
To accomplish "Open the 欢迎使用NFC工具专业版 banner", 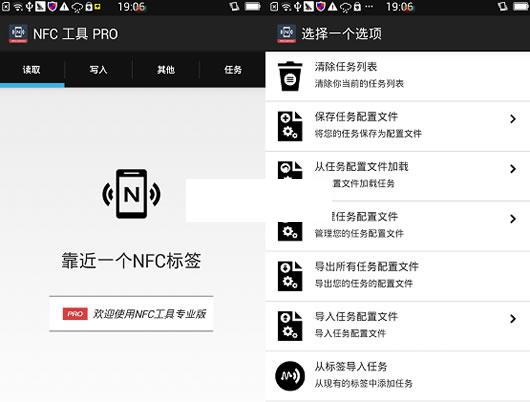I will click(131, 313).
